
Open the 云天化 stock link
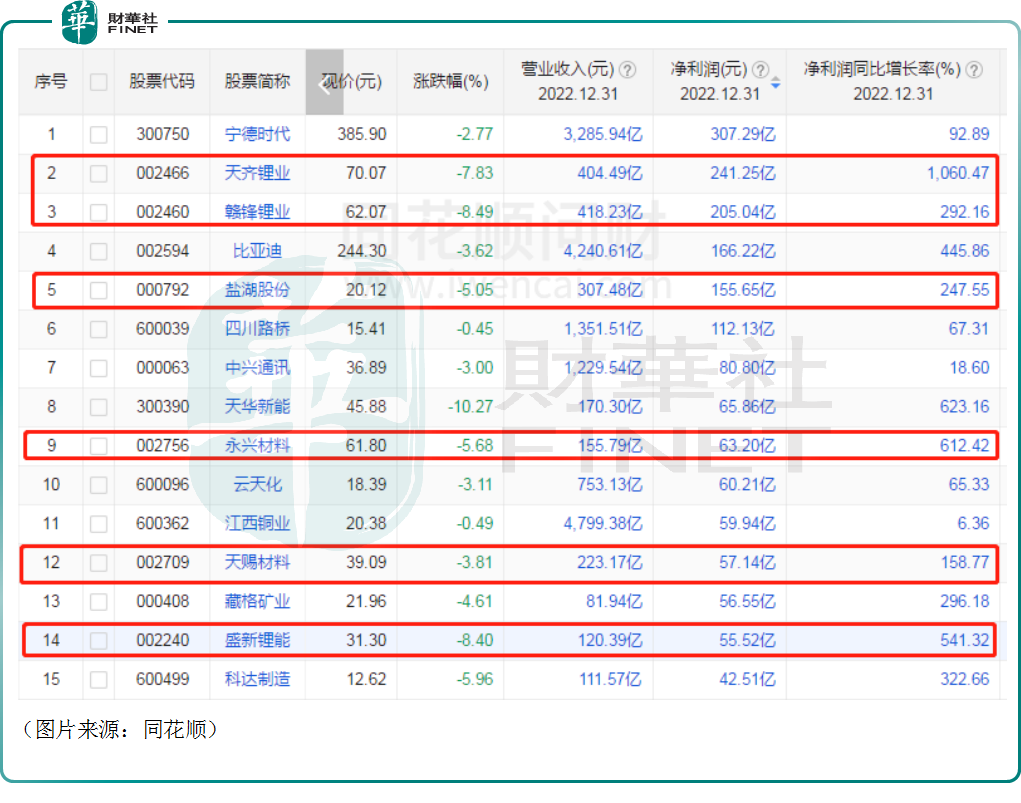point(257,485)
